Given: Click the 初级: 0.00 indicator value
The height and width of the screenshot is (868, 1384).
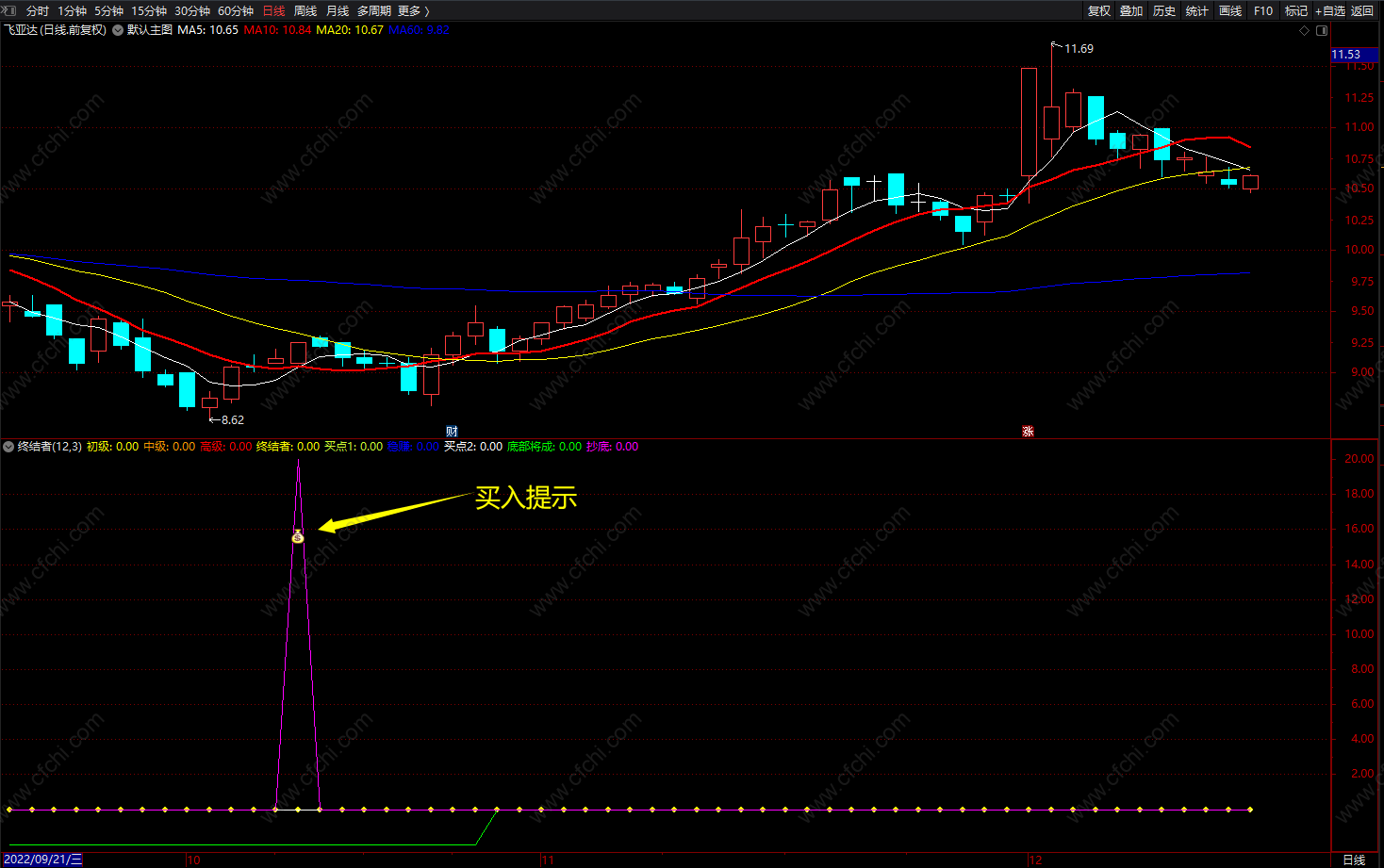Looking at the screenshot, I should pyautogui.click(x=112, y=447).
